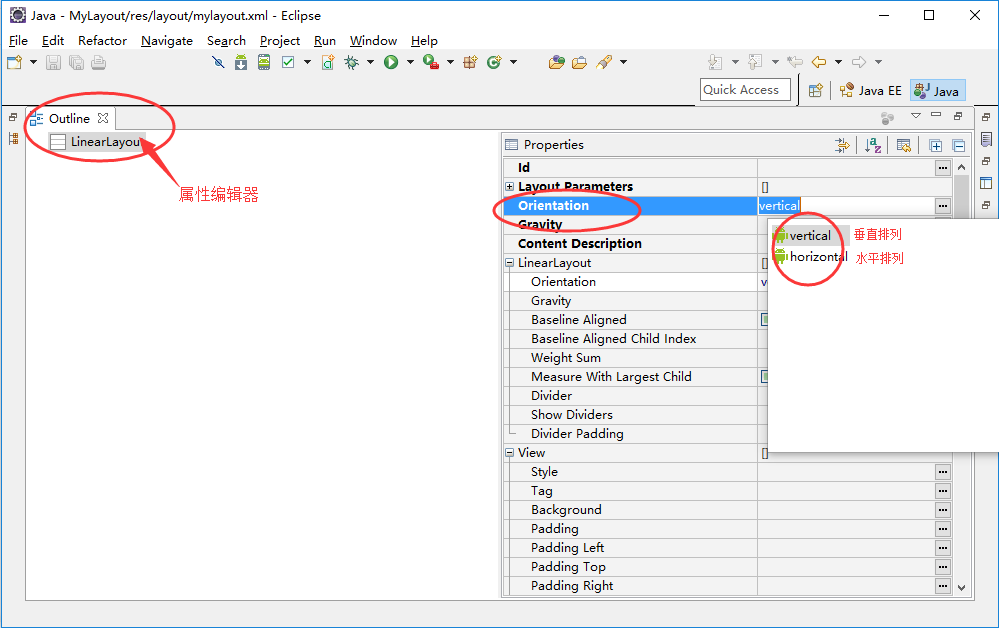
Task: Select the Weight Sum property row
Action: tap(636, 358)
